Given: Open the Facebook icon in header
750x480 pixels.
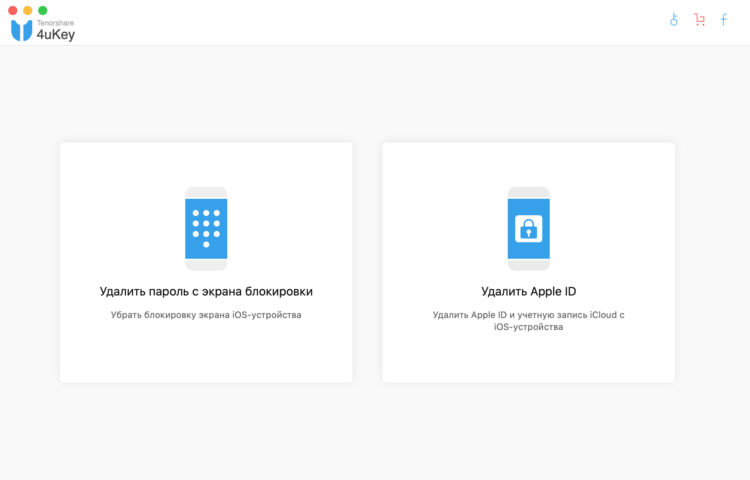Looking at the screenshot, I should point(724,20).
